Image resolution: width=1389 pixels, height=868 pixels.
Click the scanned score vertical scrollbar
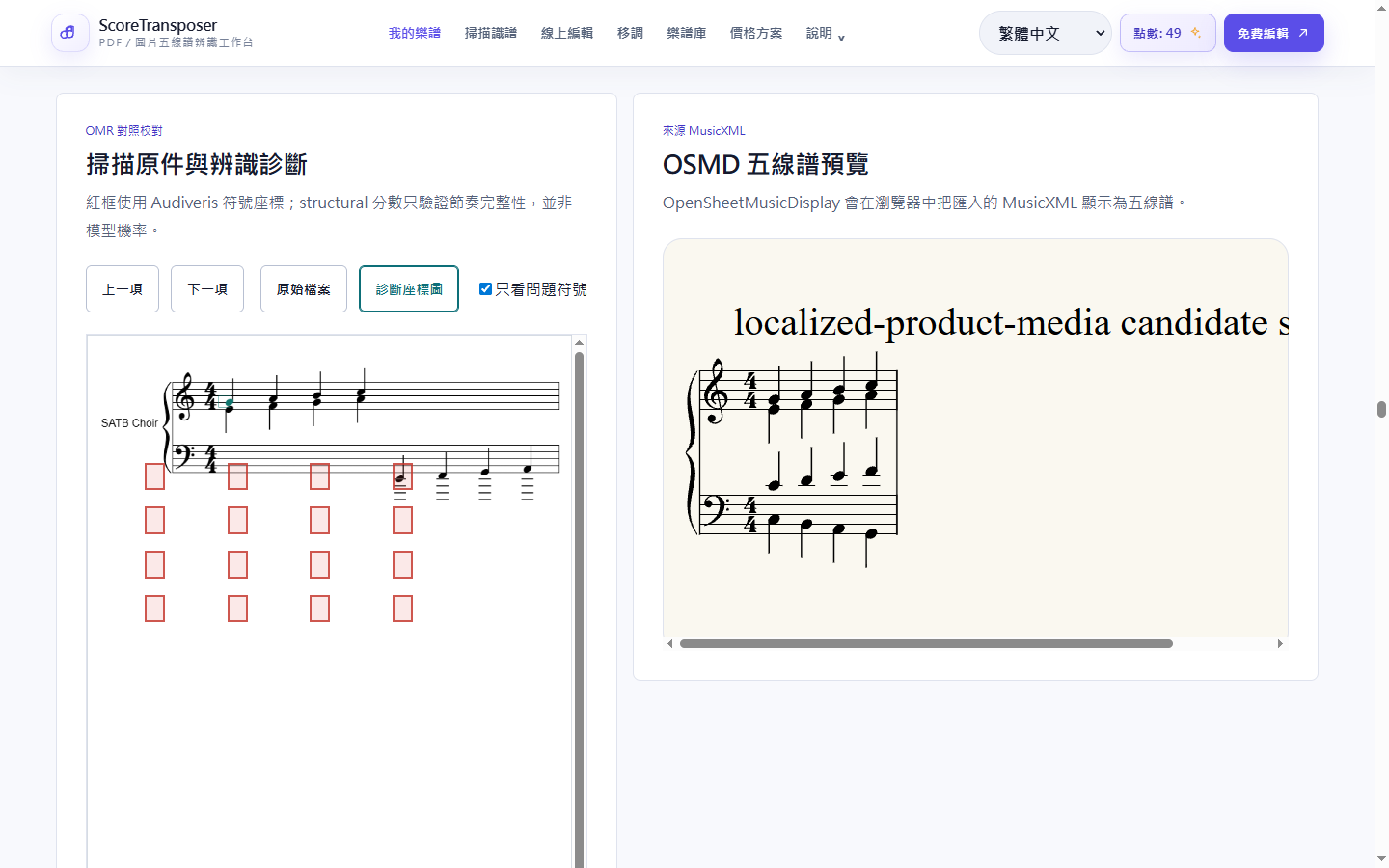coord(579,608)
